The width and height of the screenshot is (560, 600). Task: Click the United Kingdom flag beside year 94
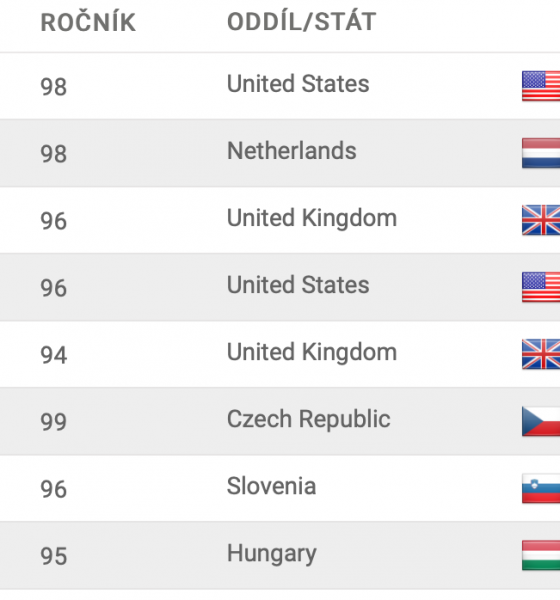pyautogui.click(x=541, y=354)
